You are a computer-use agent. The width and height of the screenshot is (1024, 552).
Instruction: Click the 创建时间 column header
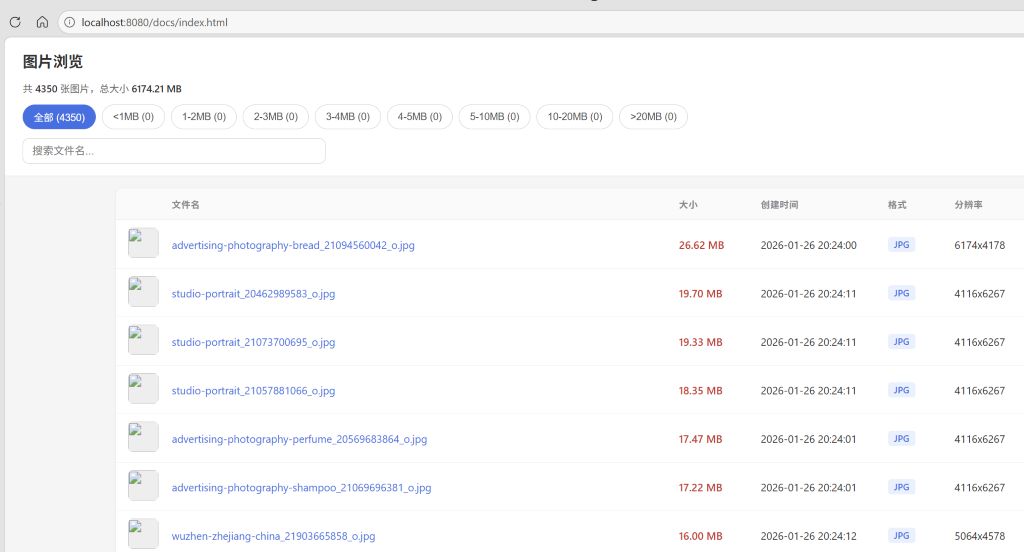pyautogui.click(x=779, y=204)
